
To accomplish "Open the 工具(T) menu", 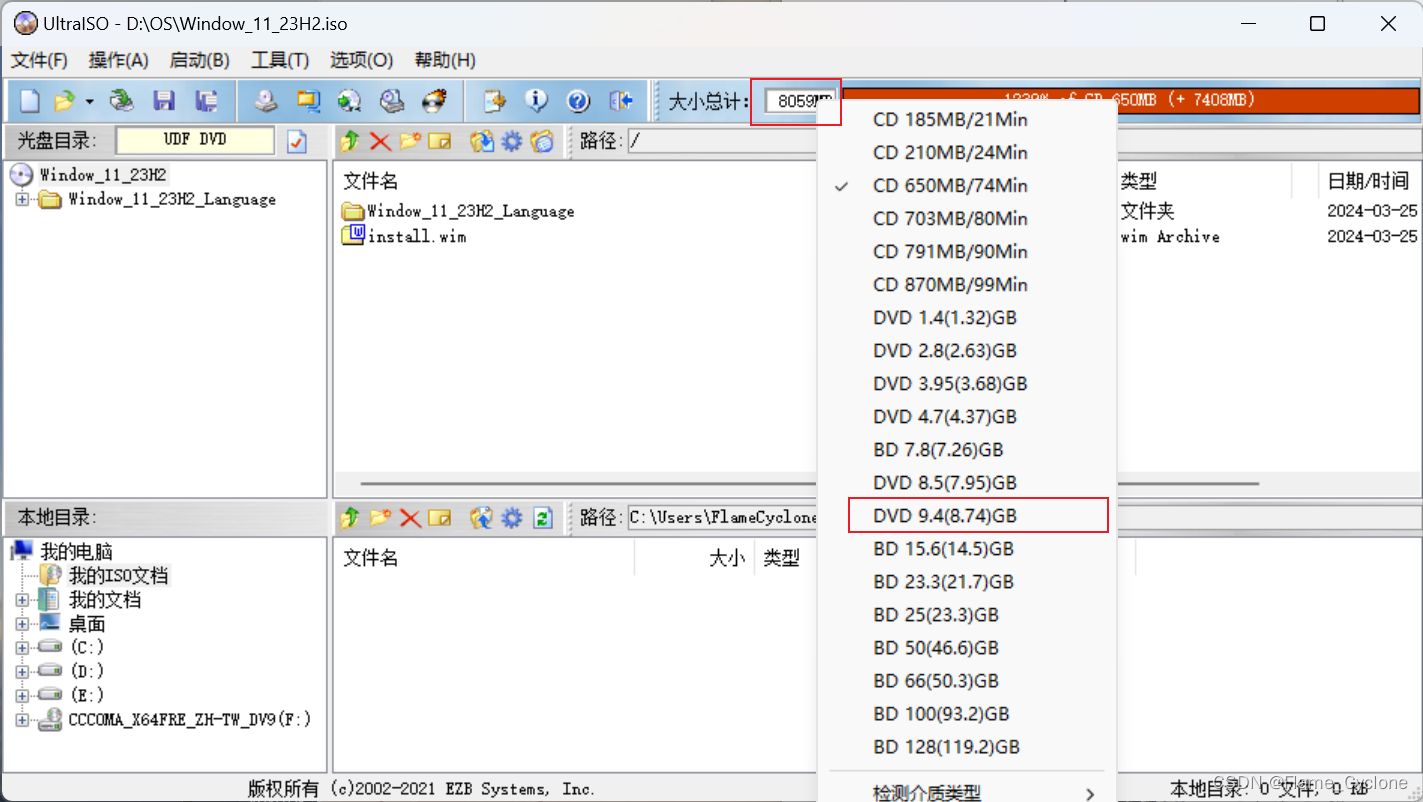I will click(280, 60).
